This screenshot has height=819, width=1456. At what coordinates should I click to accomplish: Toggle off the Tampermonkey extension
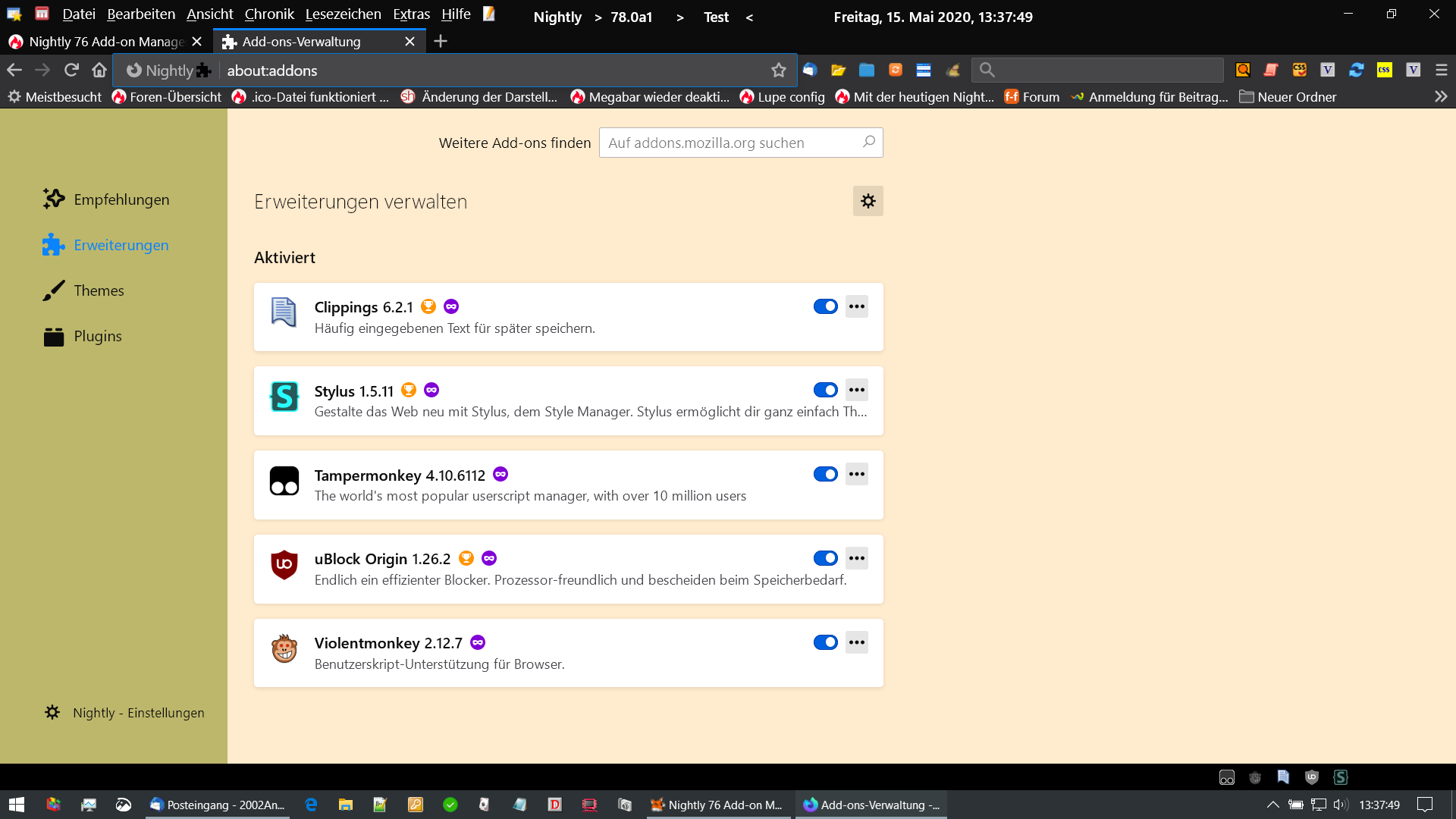(x=825, y=474)
